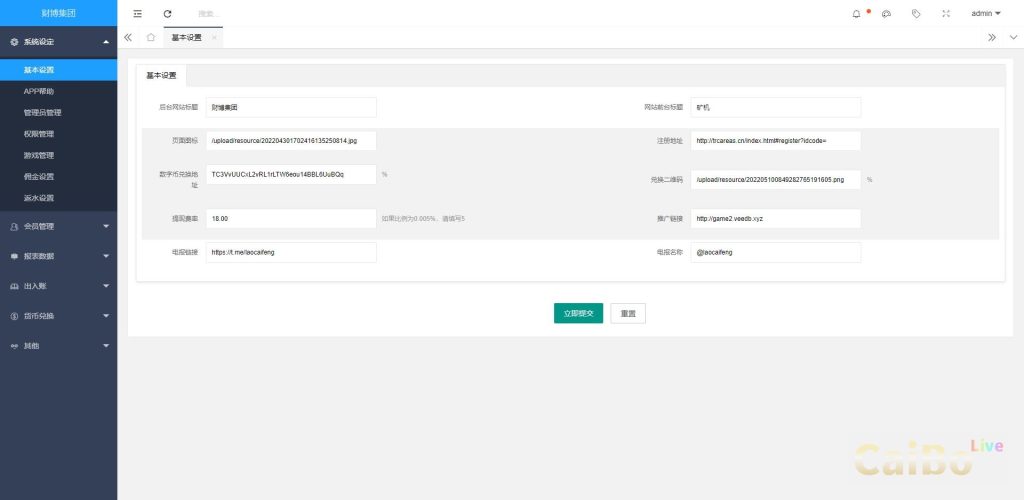Screen dimensions: 1024x500
Task: Click the 立即提交 submit button
Action: pos(578,313)
